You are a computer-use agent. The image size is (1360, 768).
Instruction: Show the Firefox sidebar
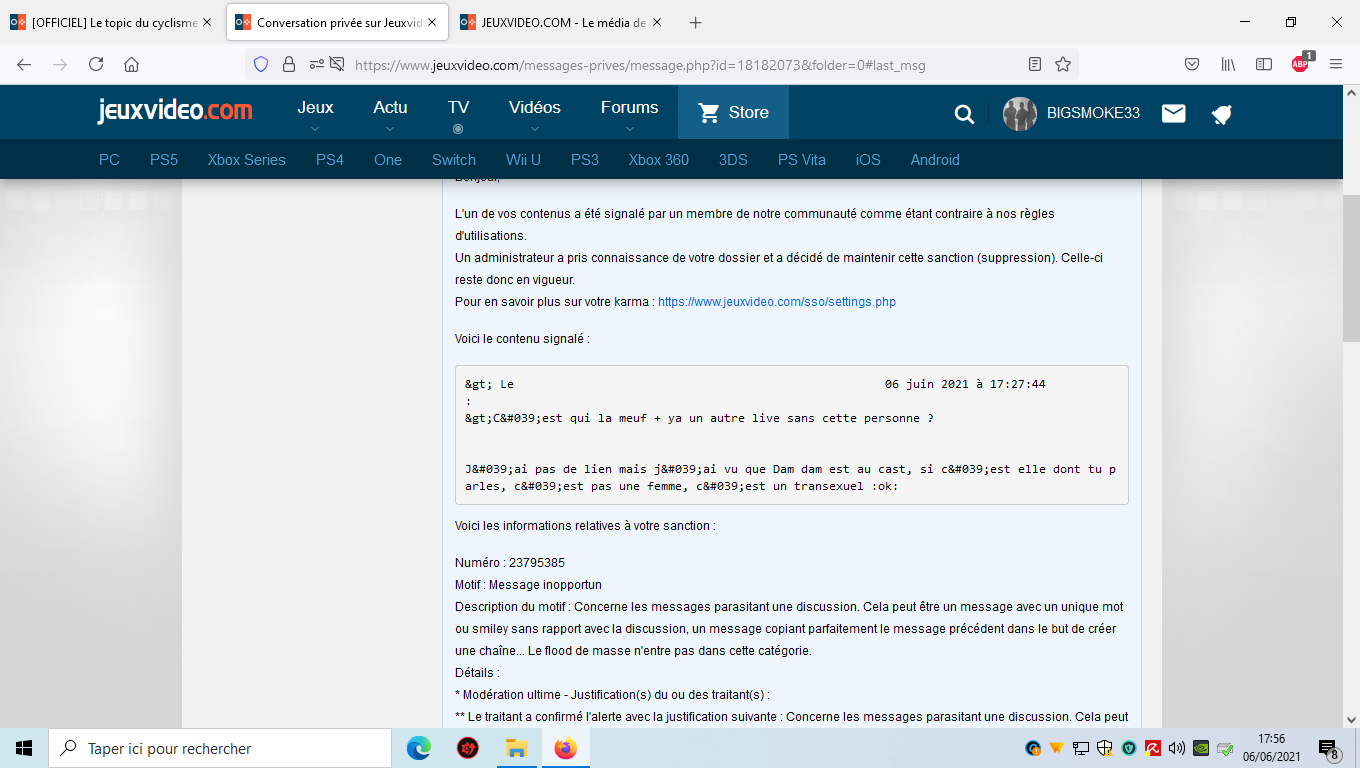pos(1264,64)
